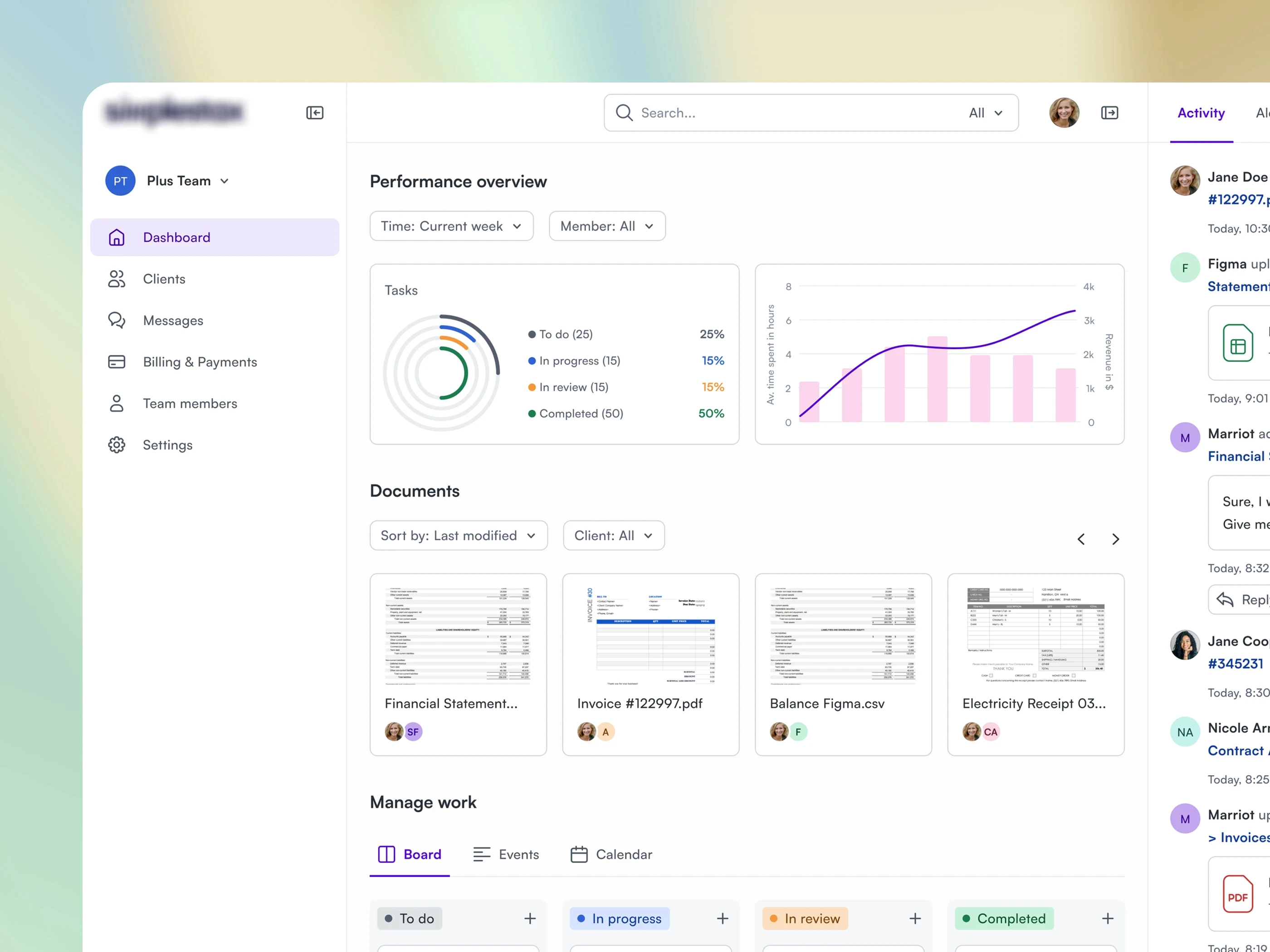Click the NA avatar in activity feed
Viewport: 1270px width, 952px height.
pos(1185,732)
